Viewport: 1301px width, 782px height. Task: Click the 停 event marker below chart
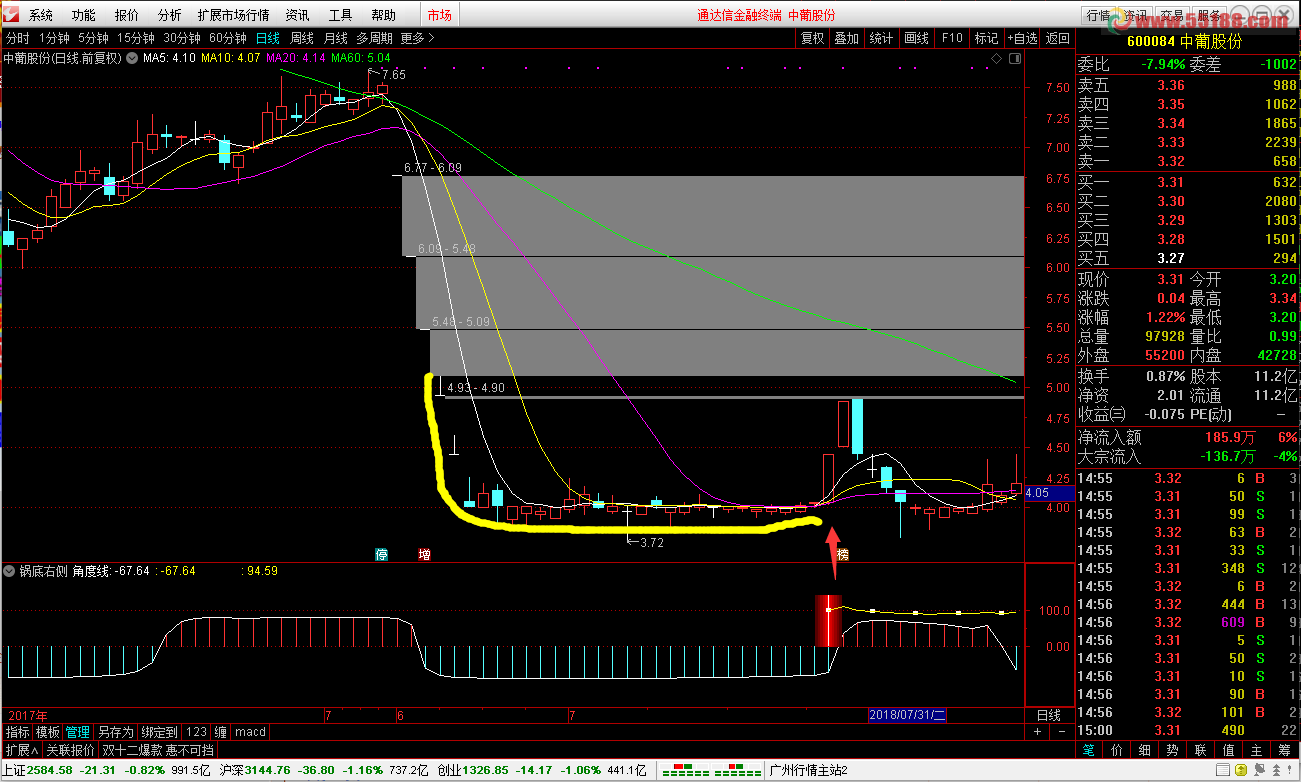[x=382, y=554]
